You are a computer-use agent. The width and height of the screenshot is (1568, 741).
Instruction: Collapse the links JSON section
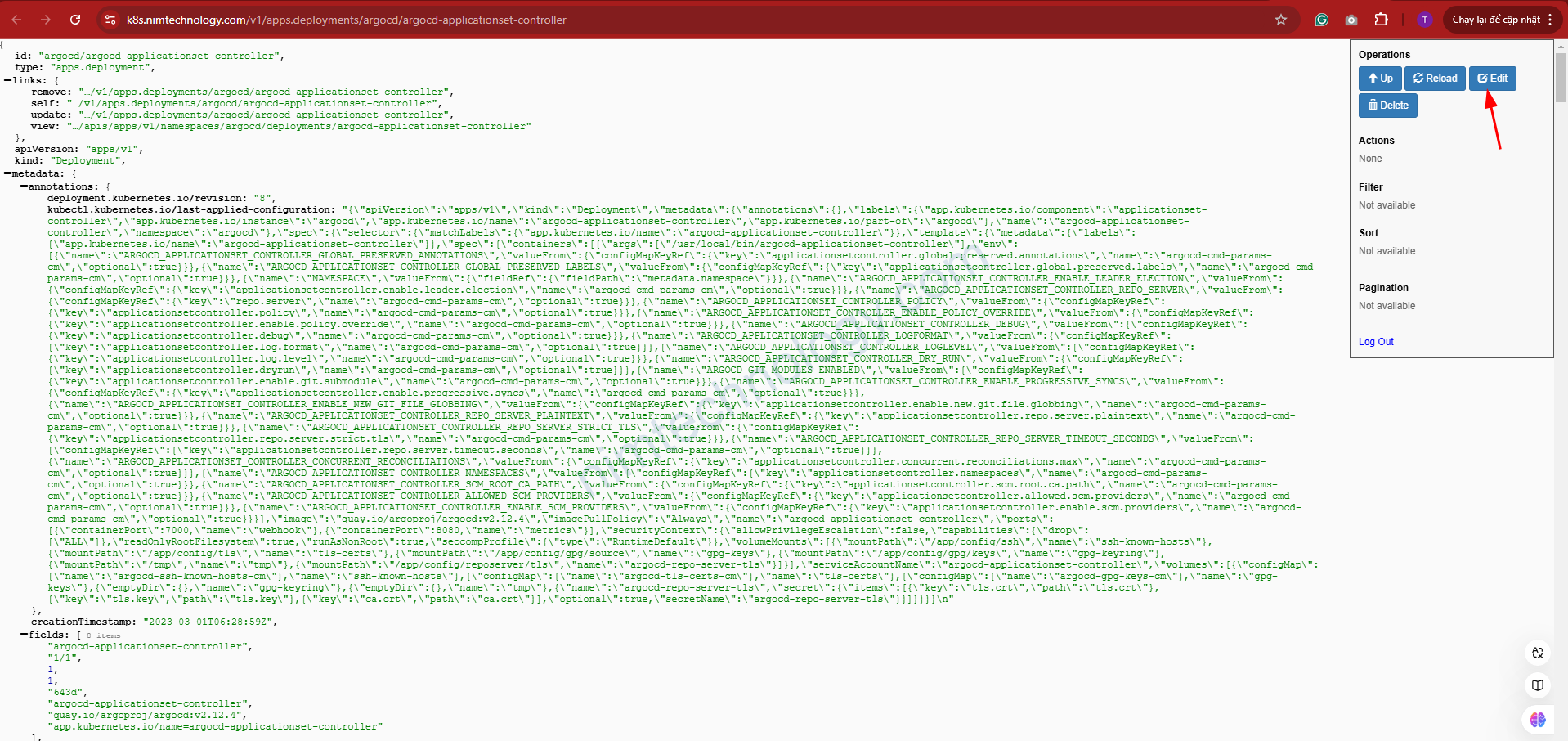8,81
